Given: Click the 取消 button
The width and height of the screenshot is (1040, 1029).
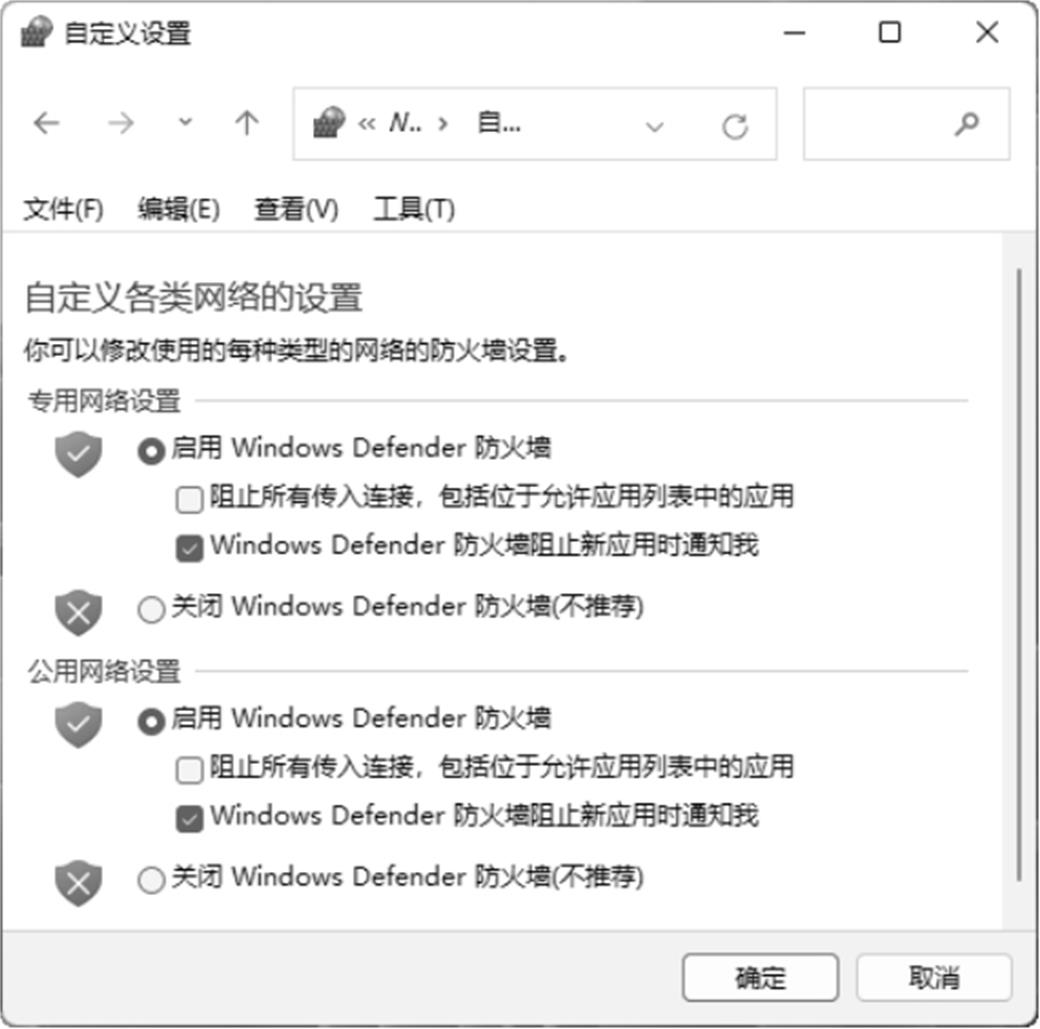Looking at the screenshot, I should point(934,977).
